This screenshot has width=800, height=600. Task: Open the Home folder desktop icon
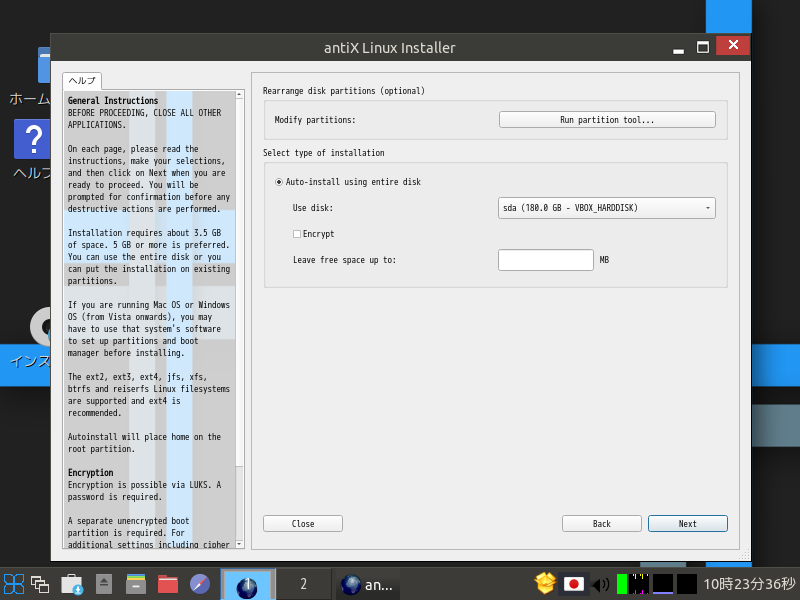(30, 77)
